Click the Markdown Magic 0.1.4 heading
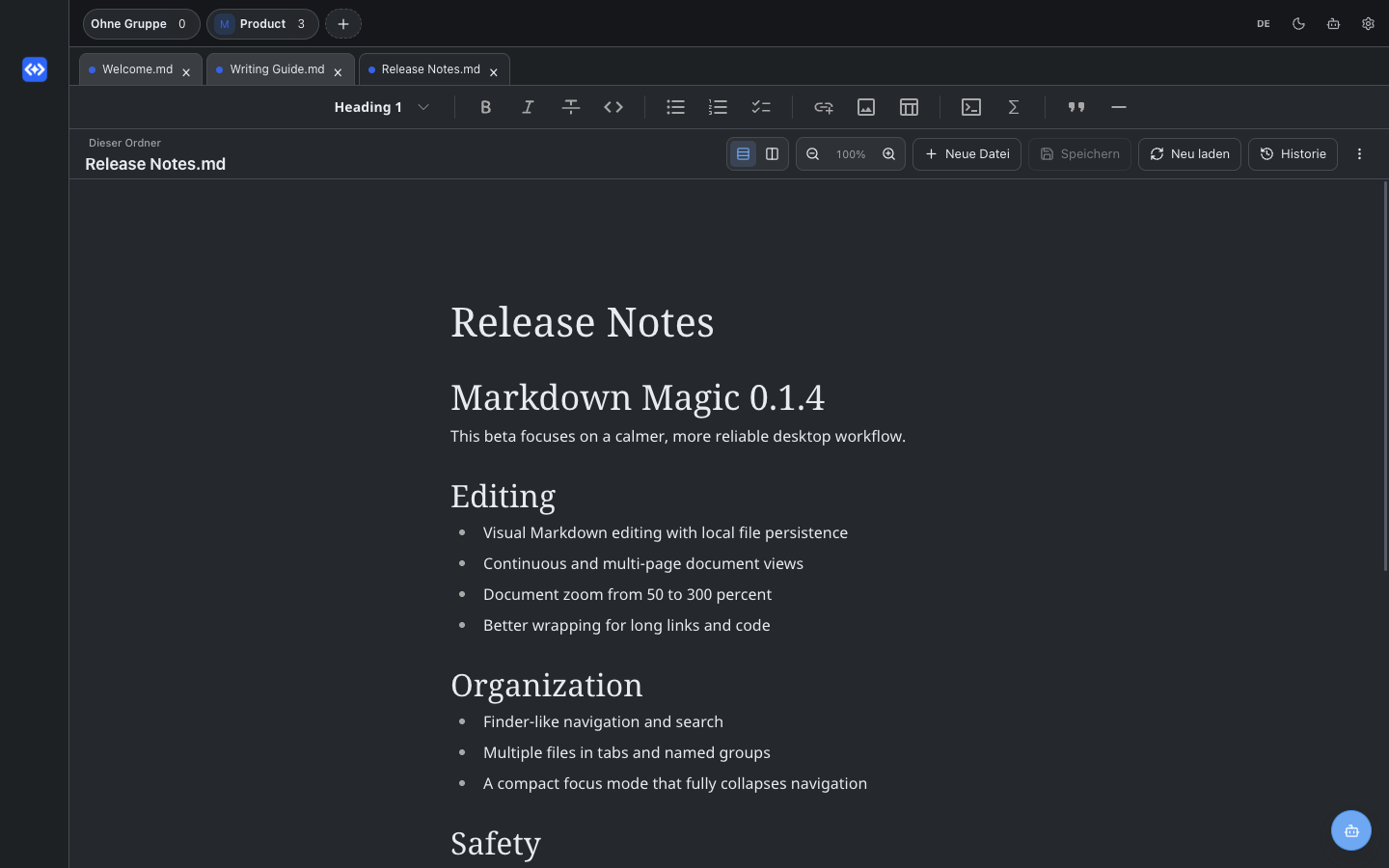 (638, 397)
